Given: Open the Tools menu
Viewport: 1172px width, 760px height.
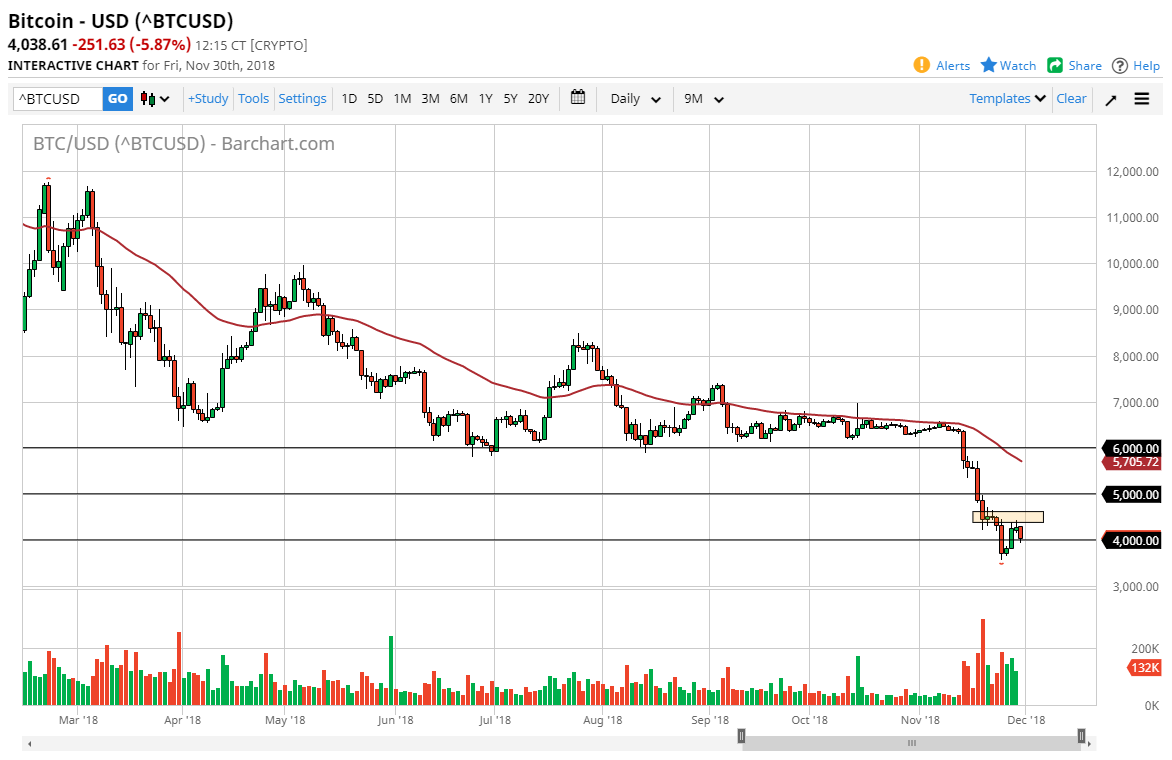Looking at the screenshot, I should (x=253, y=98).
